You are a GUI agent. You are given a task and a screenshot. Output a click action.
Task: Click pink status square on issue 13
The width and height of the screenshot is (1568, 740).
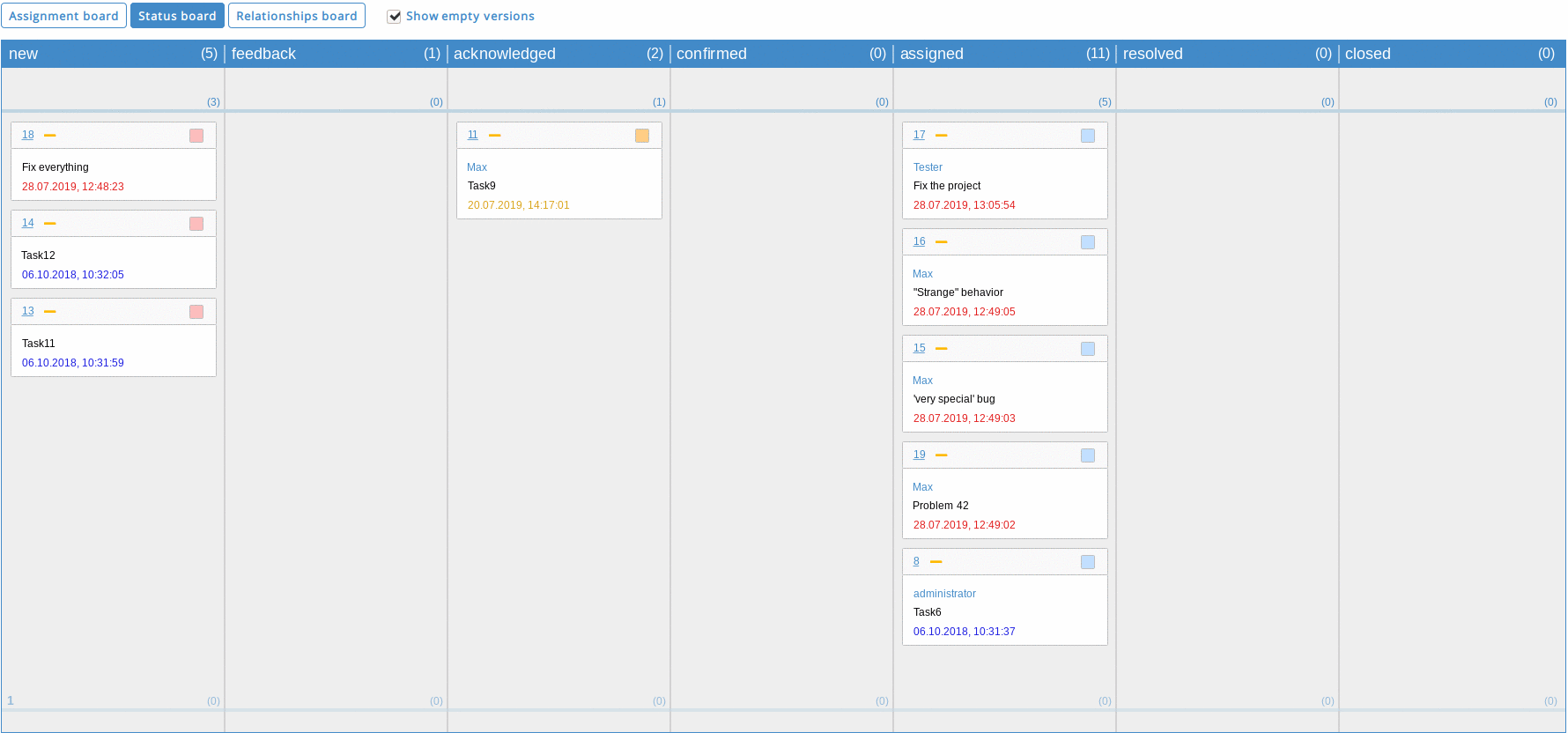[196, 312]
